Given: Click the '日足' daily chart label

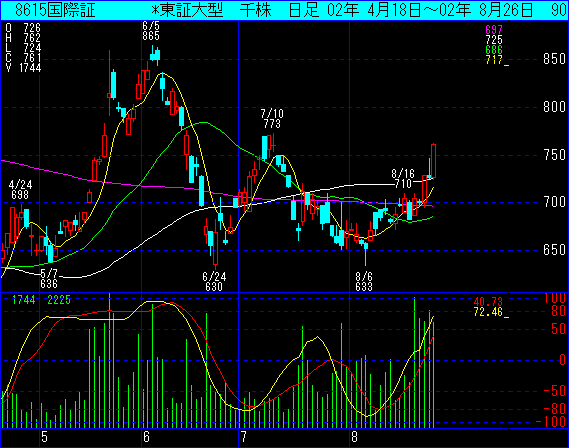Looking at the screenshot, I should pyautogui.click(x=304, y=10).
